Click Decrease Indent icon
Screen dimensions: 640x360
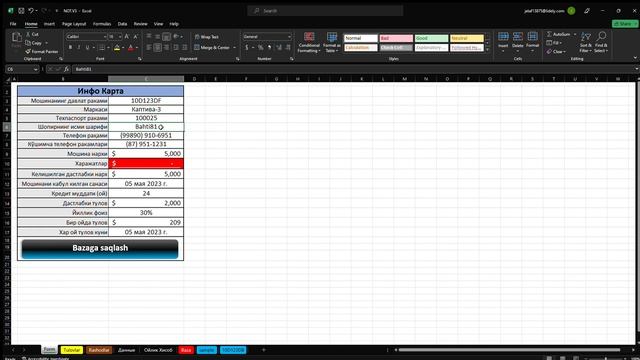[176, 48]
